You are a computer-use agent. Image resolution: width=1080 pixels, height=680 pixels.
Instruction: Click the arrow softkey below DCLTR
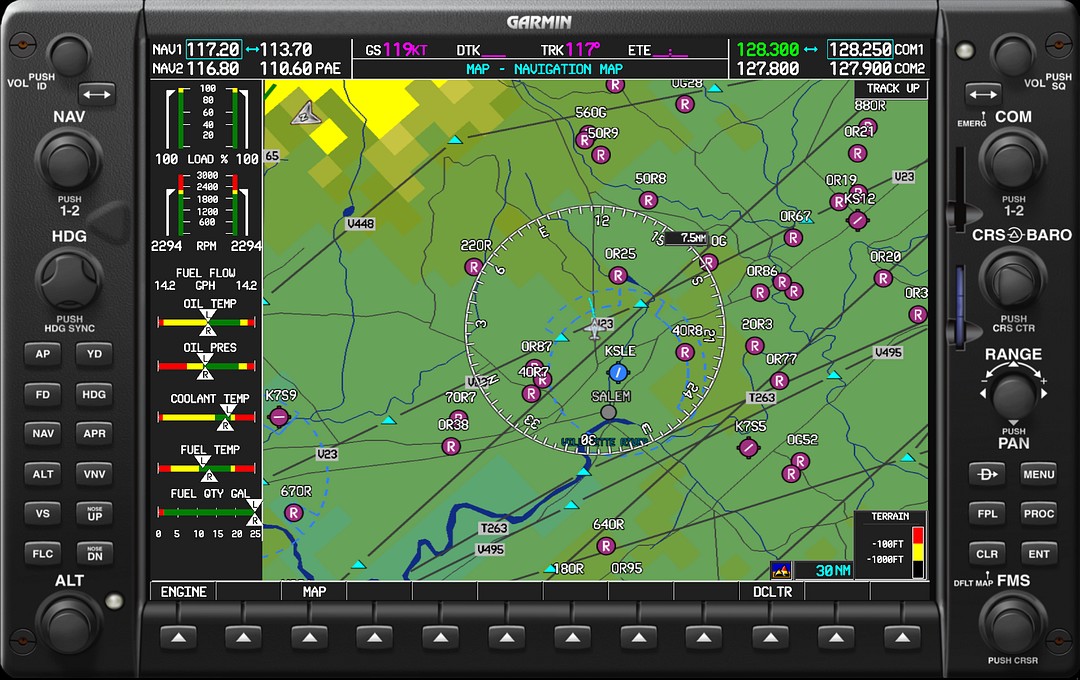770,638
